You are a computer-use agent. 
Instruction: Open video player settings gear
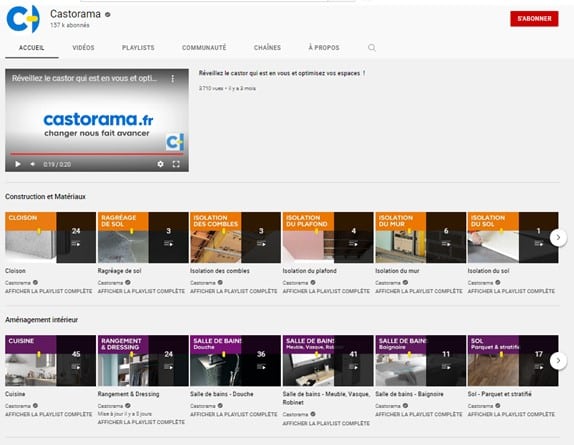pyautogui.click(x=160, y=164)
